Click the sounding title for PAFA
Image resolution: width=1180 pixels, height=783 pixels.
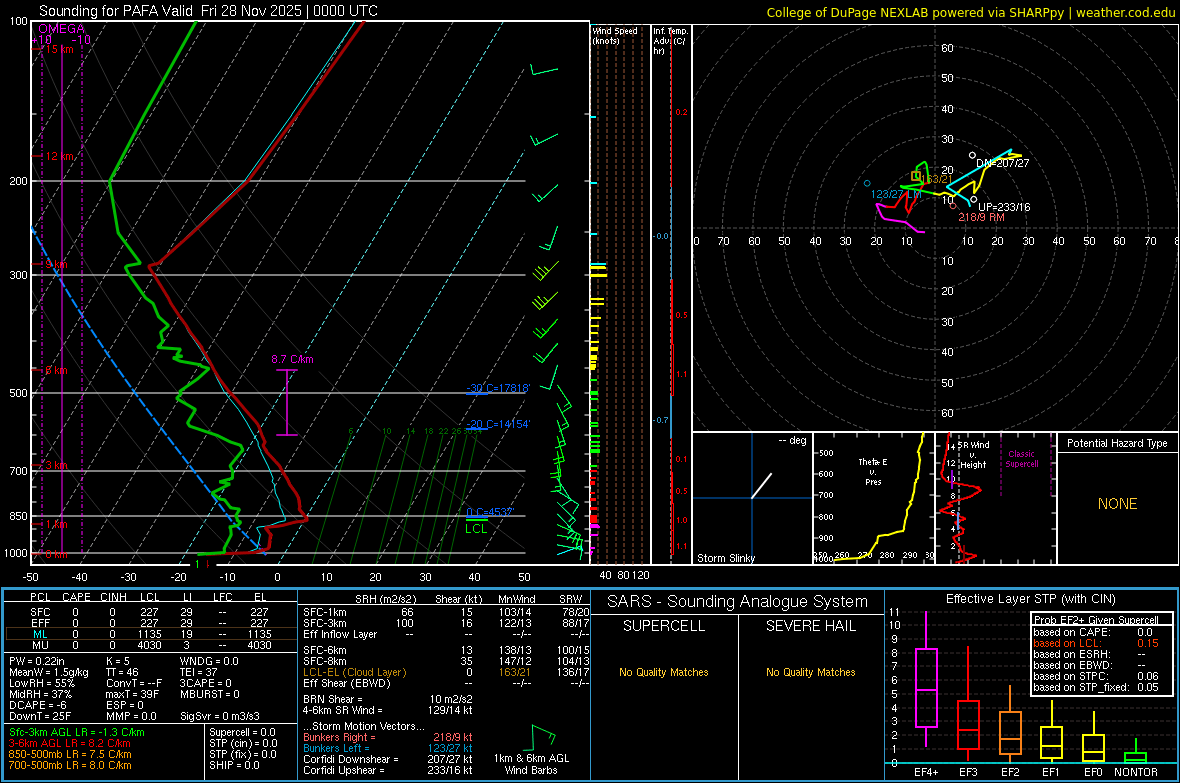[208, 11]
